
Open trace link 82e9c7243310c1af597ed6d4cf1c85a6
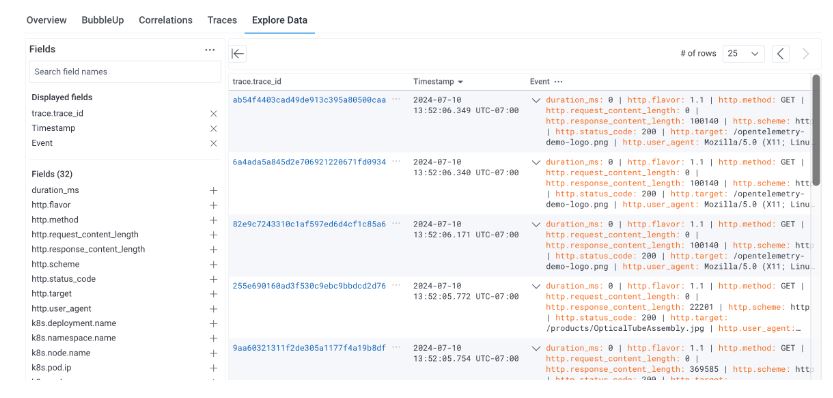[x=309, y=224]
